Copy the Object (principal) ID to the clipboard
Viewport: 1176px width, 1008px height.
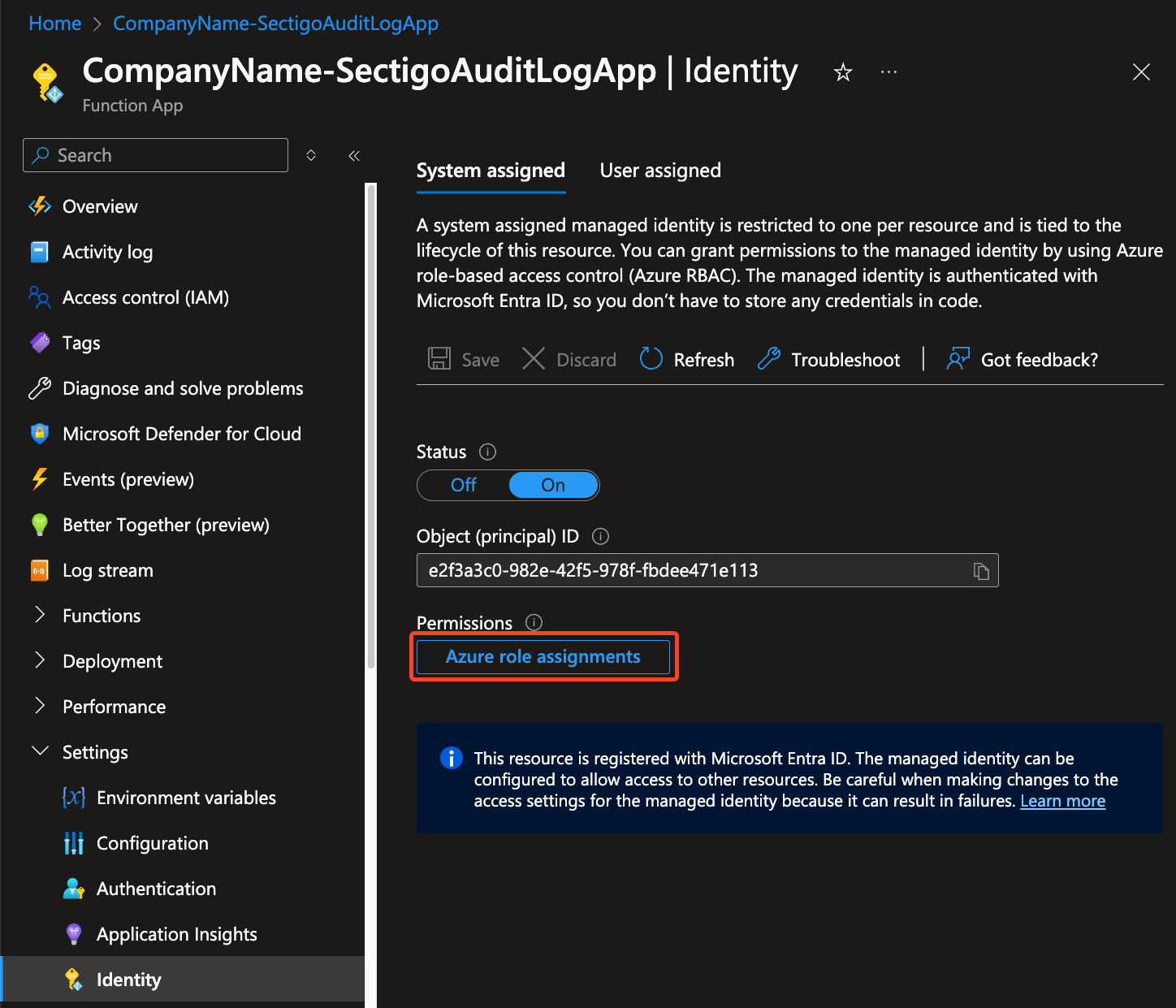pyautogui.click(x=981, y=571)
